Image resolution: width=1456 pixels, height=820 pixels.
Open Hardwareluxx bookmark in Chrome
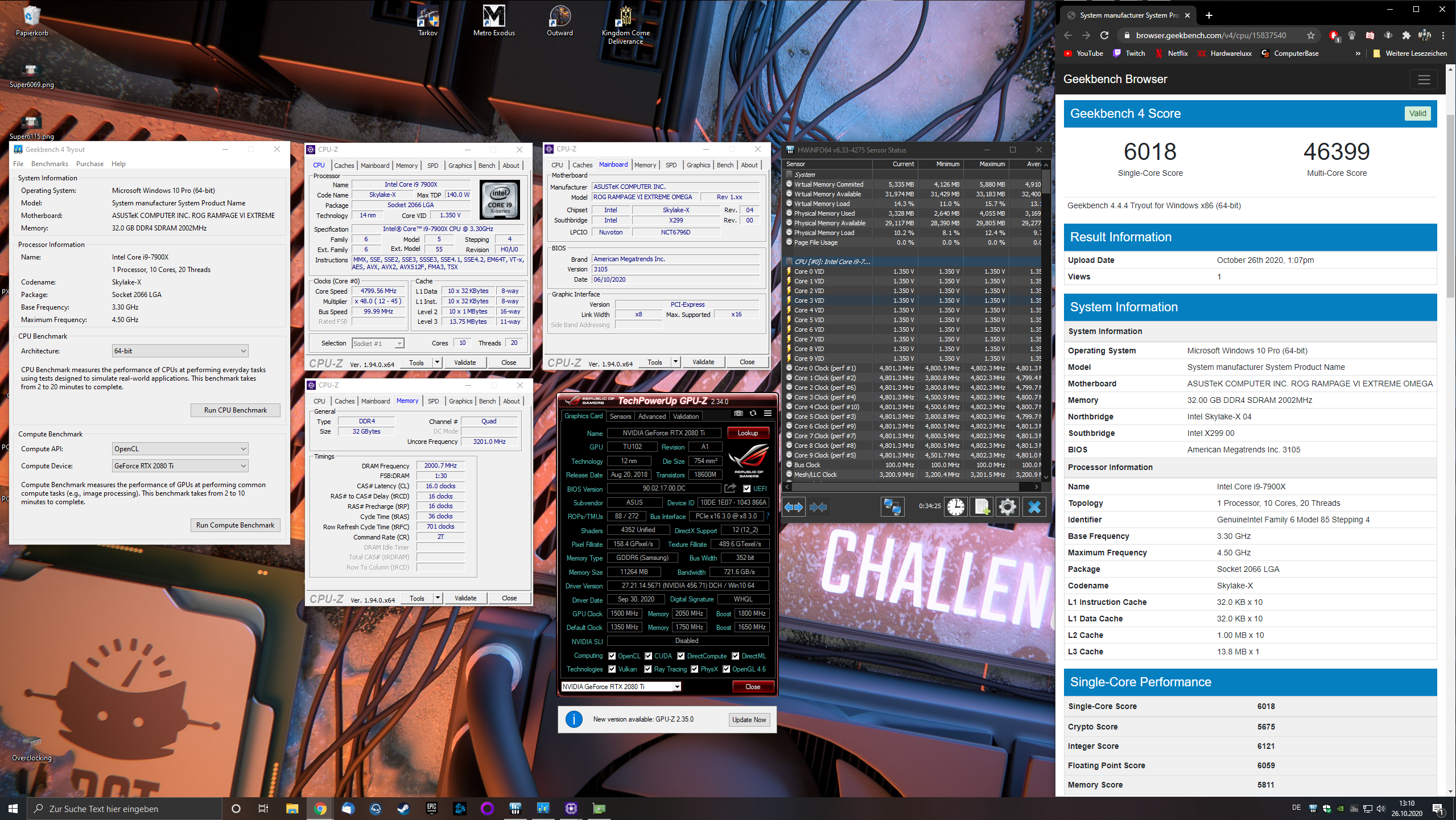pyautogui.click(x=1225, y=53)
